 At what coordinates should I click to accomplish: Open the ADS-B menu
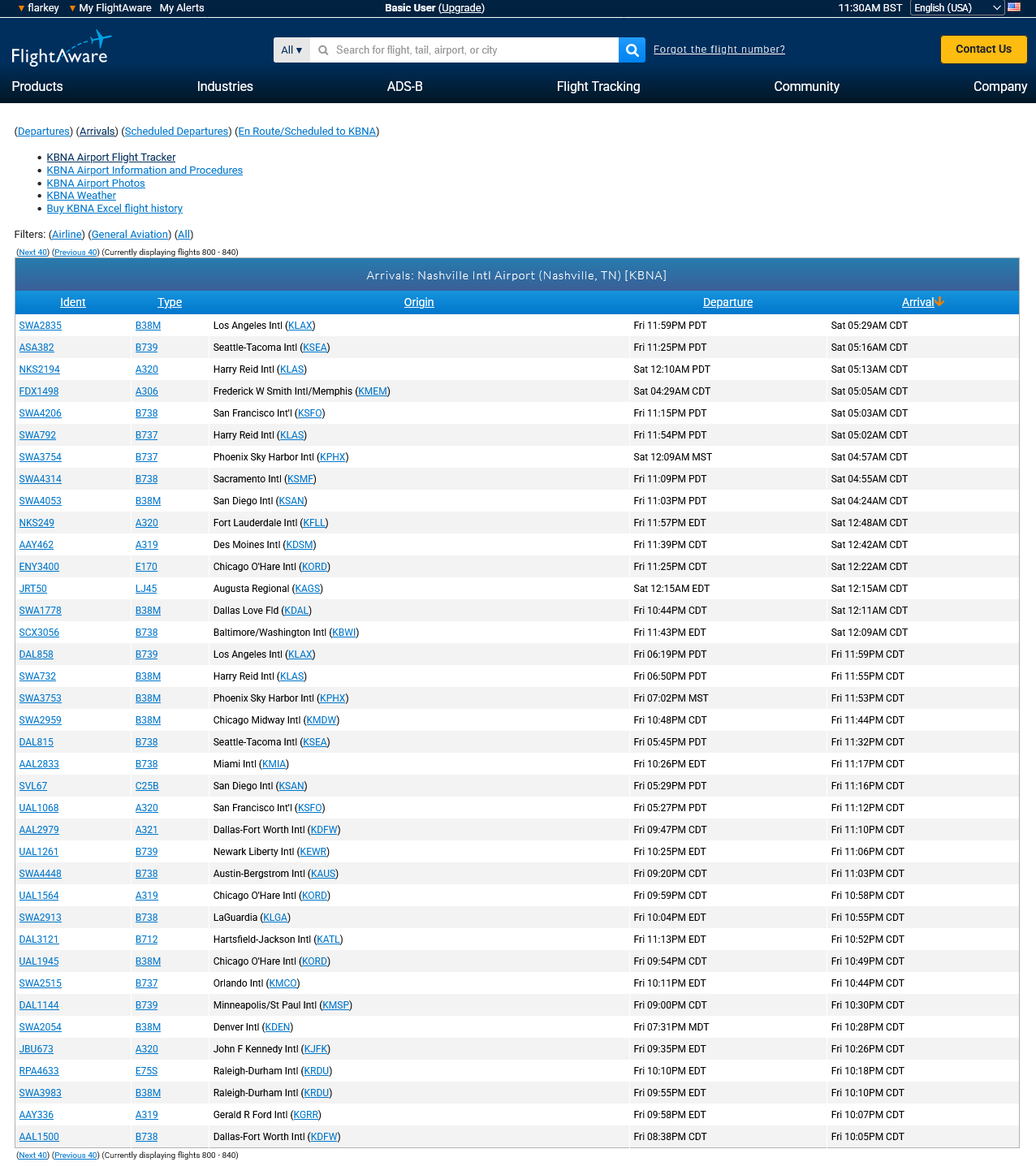404,86
